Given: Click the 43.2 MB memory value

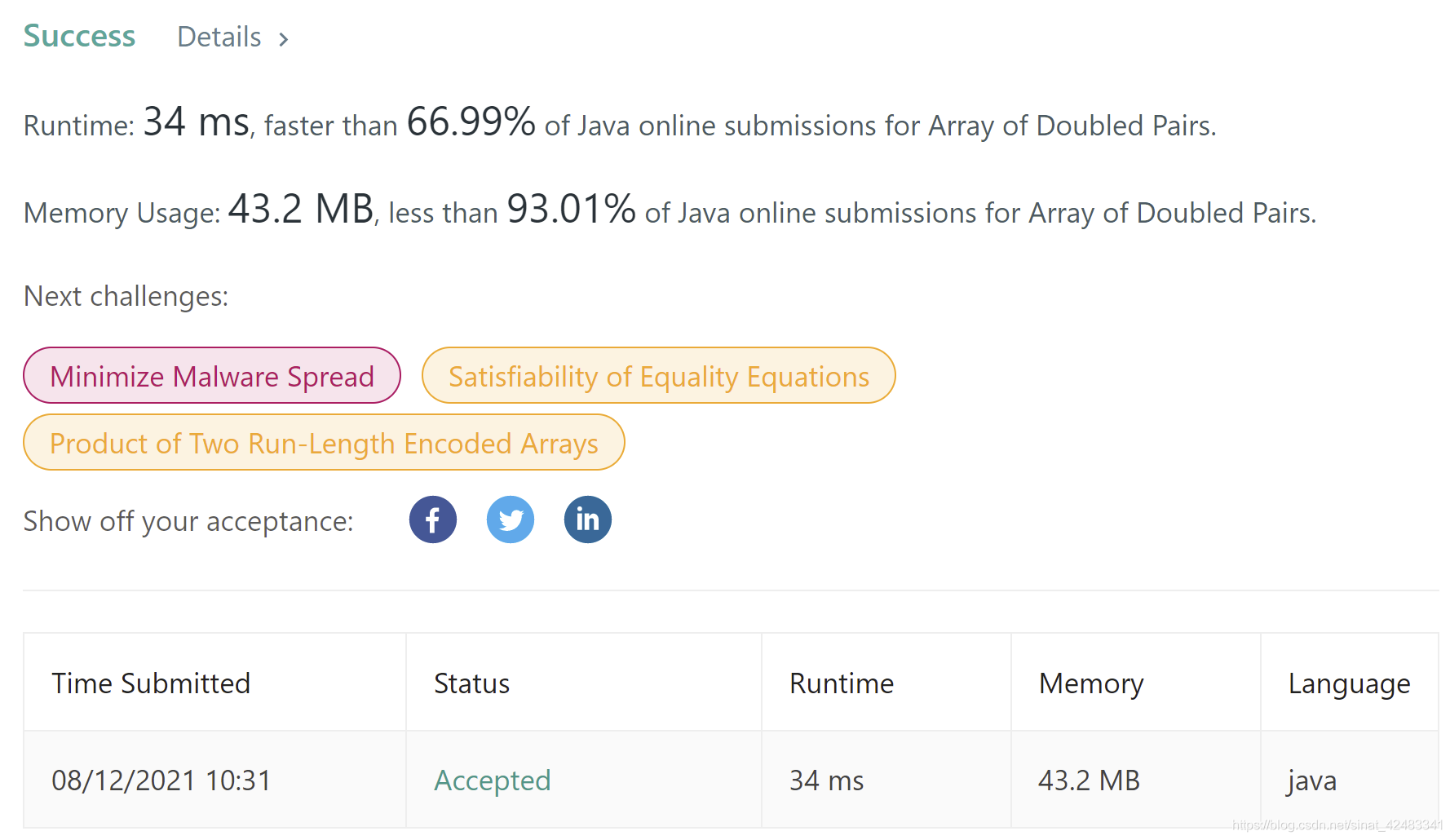Looking at the screenshot, I should [x=1088, y=780].
